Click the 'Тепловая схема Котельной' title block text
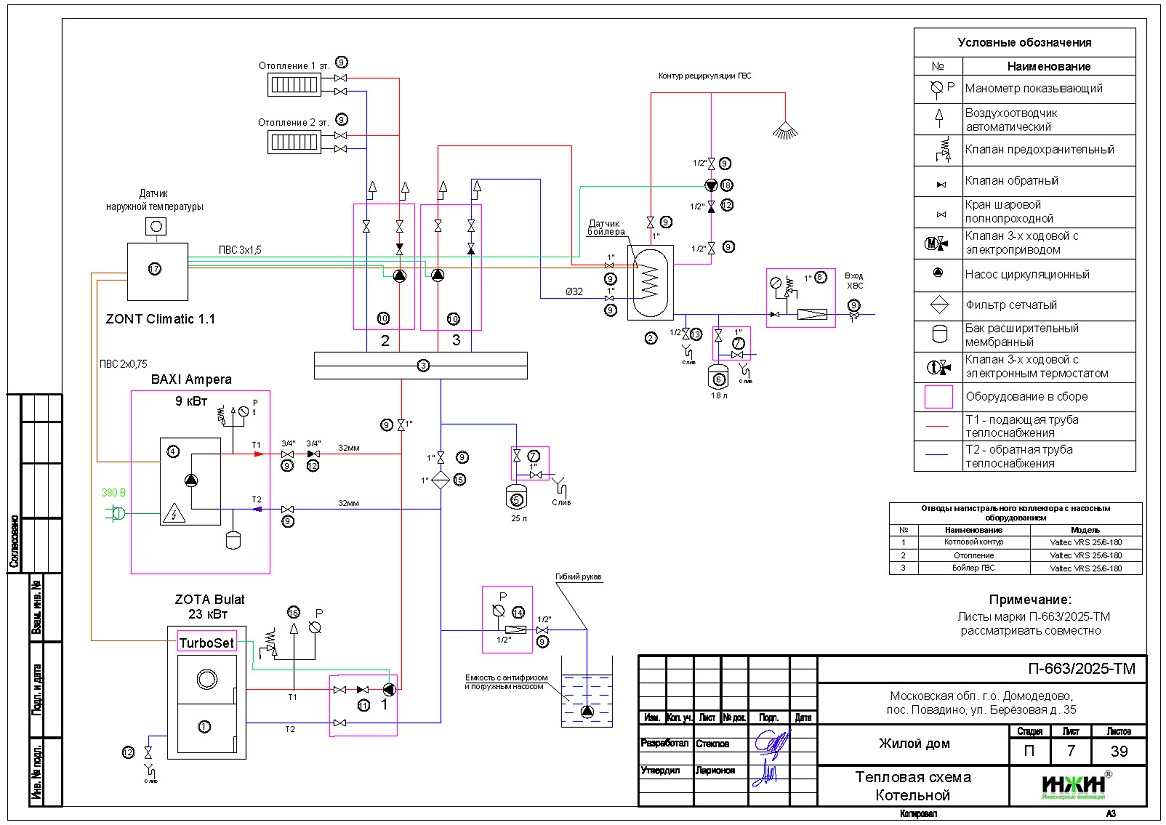Screen dimensions: 1166x825 point(911,786)
